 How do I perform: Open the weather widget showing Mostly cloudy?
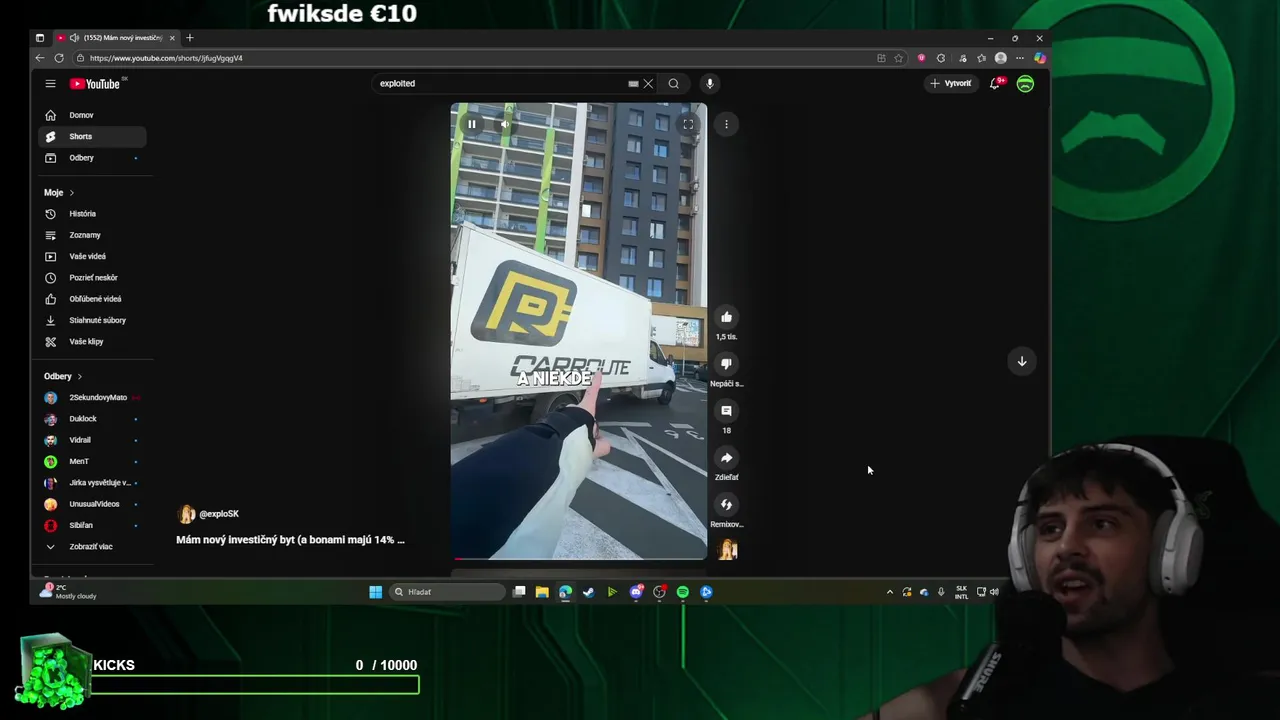(68, 592)
